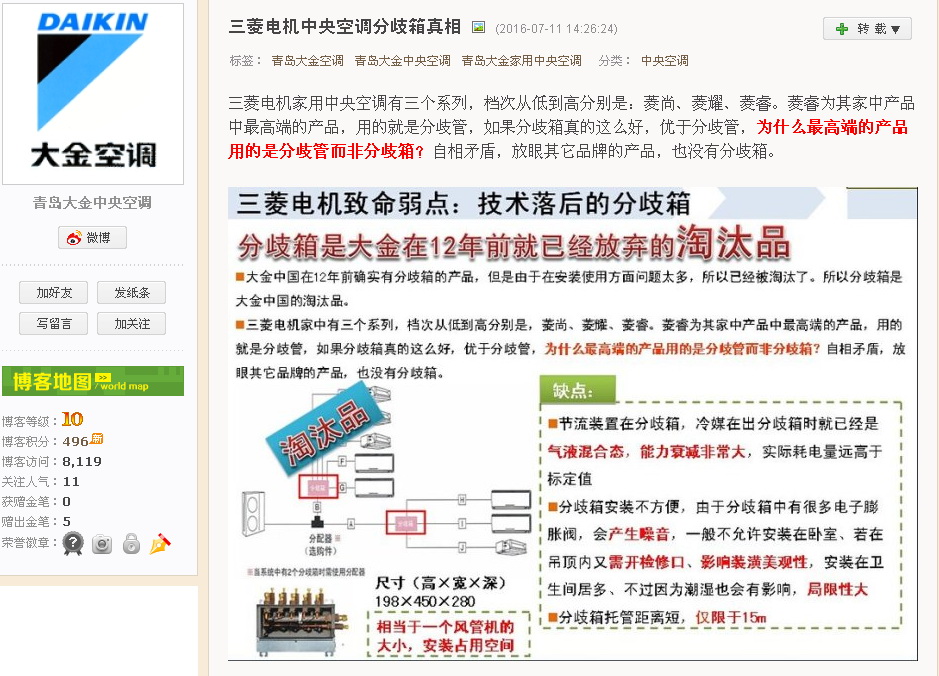This screenshot has width=939, height=676.
Task: Click the camera badge icon
Action: click(x=102, y=544)
